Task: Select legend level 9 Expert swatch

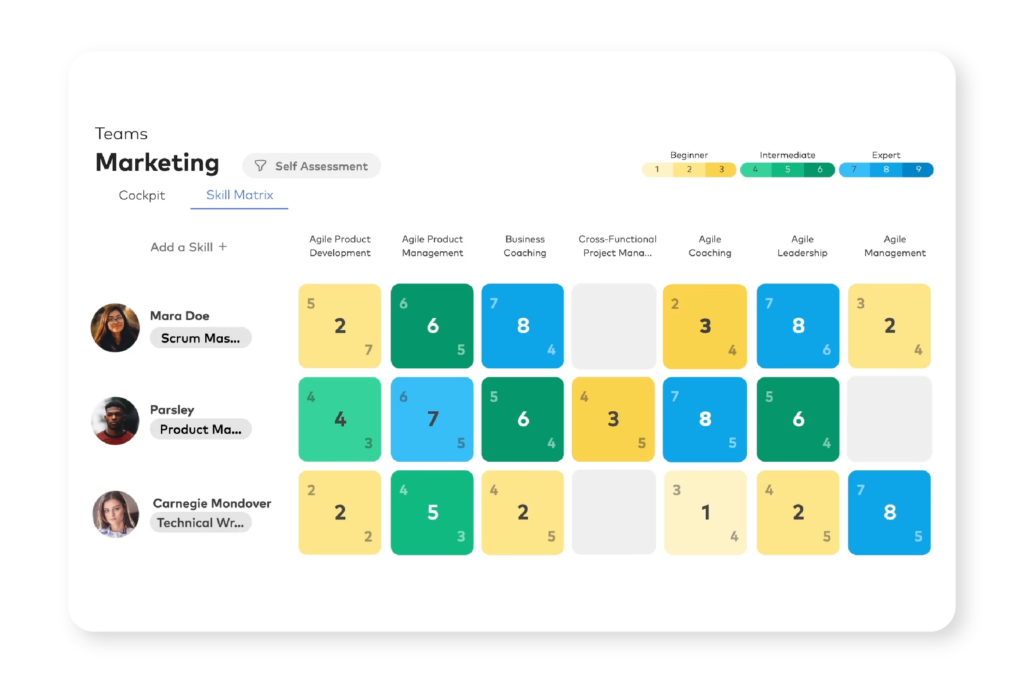Action: point(918,170)
